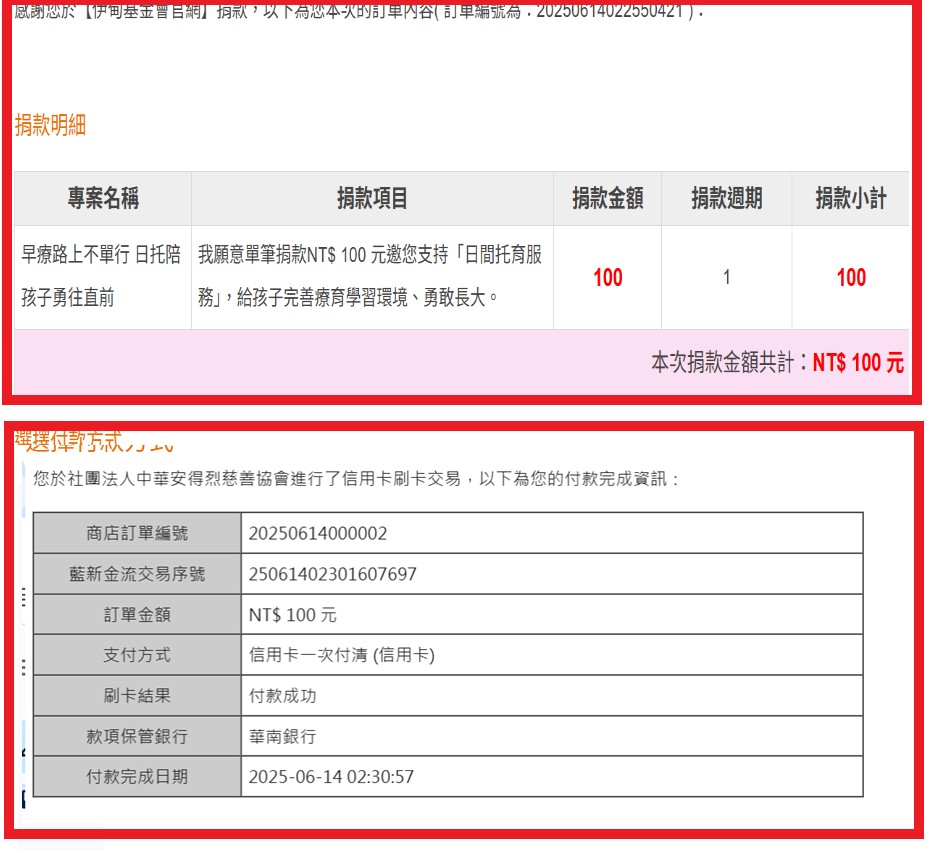Select the 訂單金額 NT$ 100 元 value
Screen dimensions: 928x851
(293, 615)
